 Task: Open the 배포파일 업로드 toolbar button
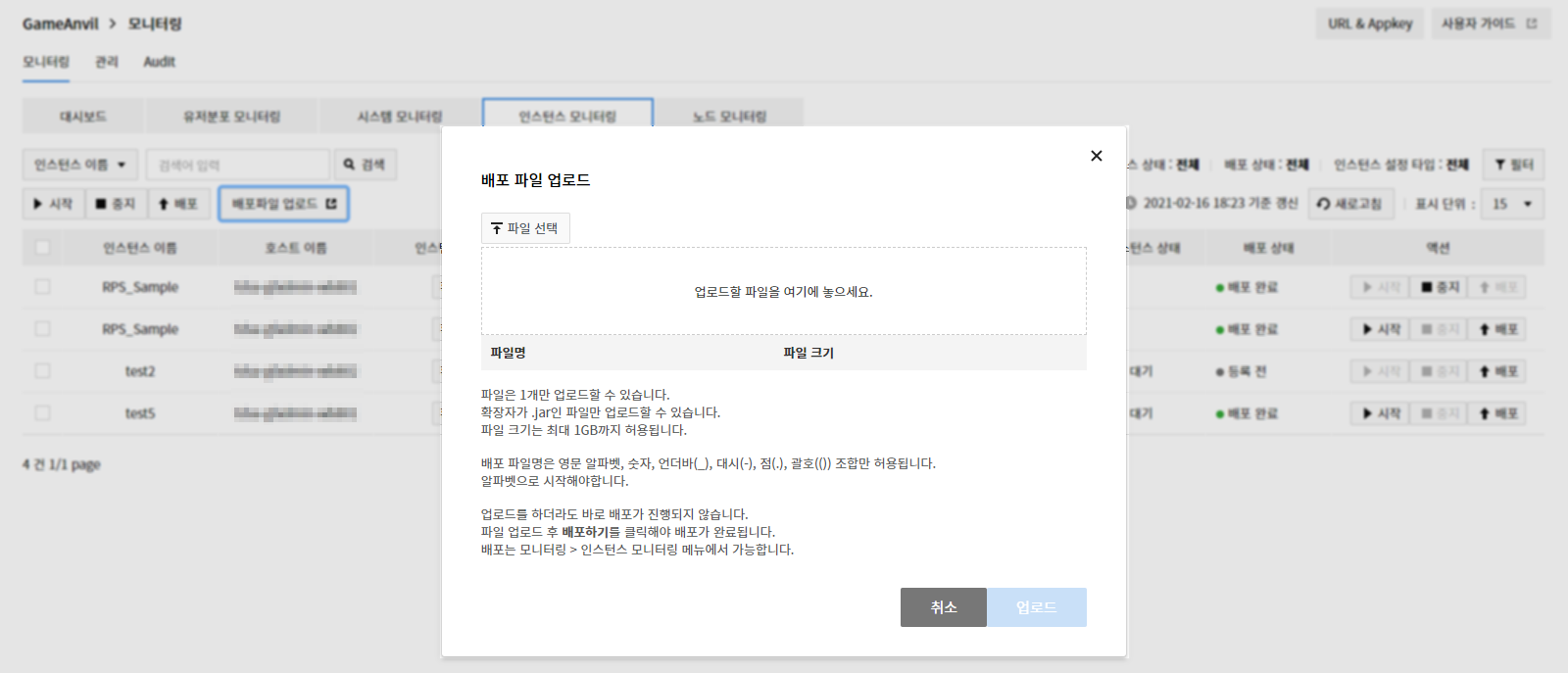pyautogui.click(x=283, y=204)
